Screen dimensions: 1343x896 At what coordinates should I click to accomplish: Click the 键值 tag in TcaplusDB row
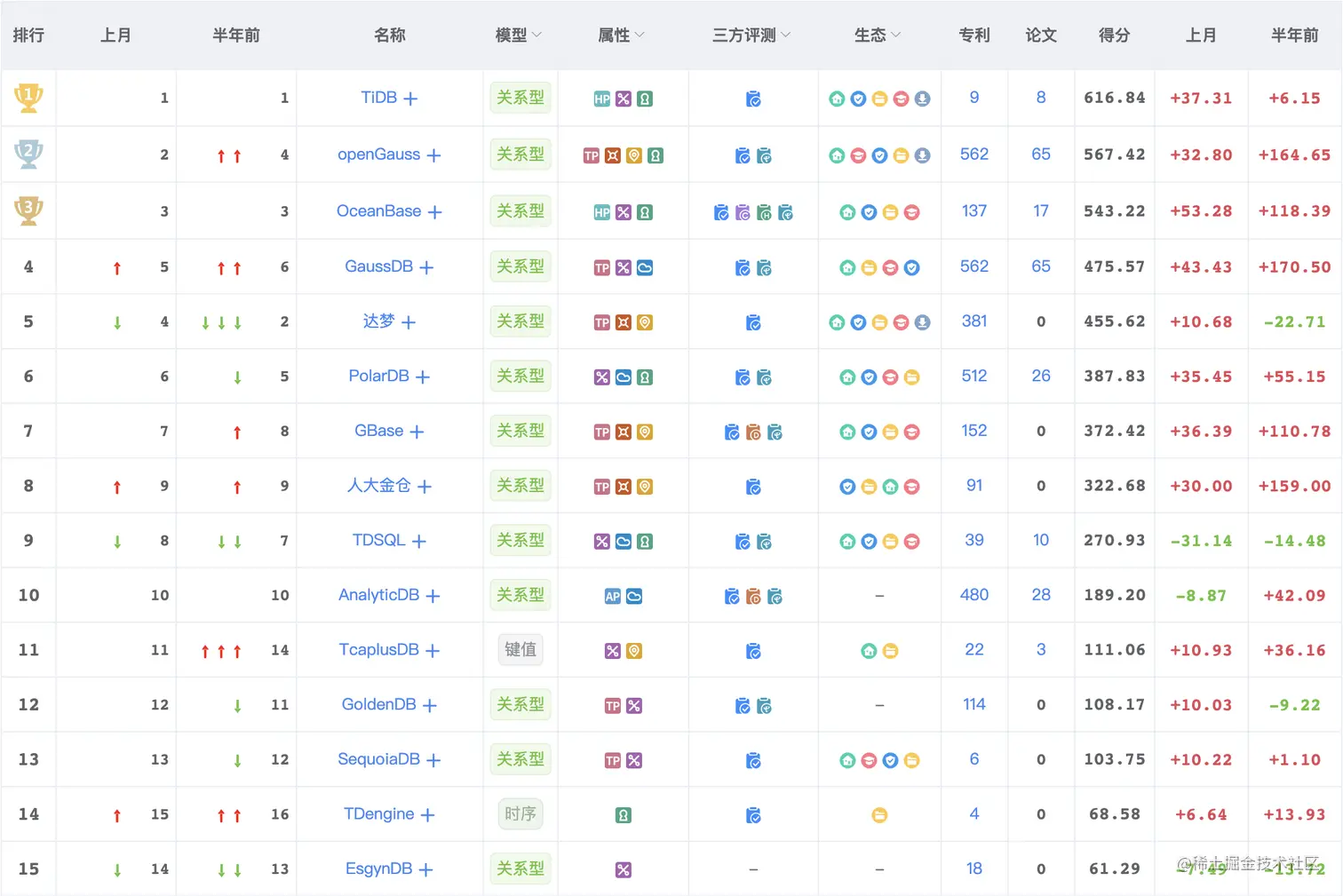[x=521, y=650]
